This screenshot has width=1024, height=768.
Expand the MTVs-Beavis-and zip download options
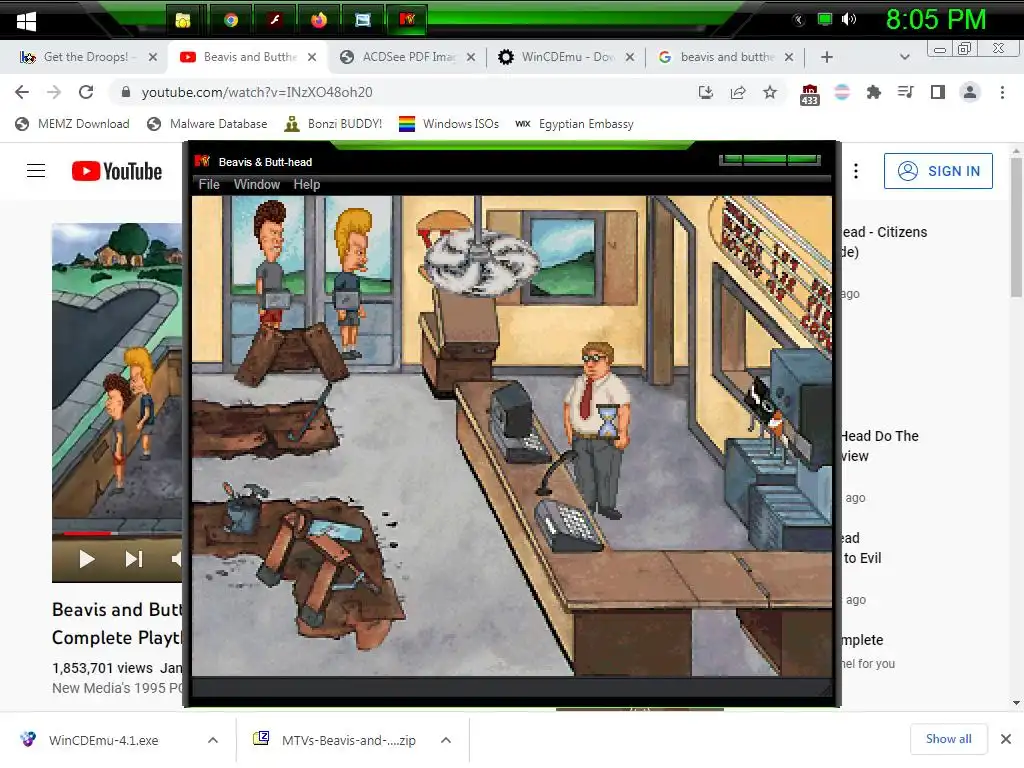click(446, 740)
